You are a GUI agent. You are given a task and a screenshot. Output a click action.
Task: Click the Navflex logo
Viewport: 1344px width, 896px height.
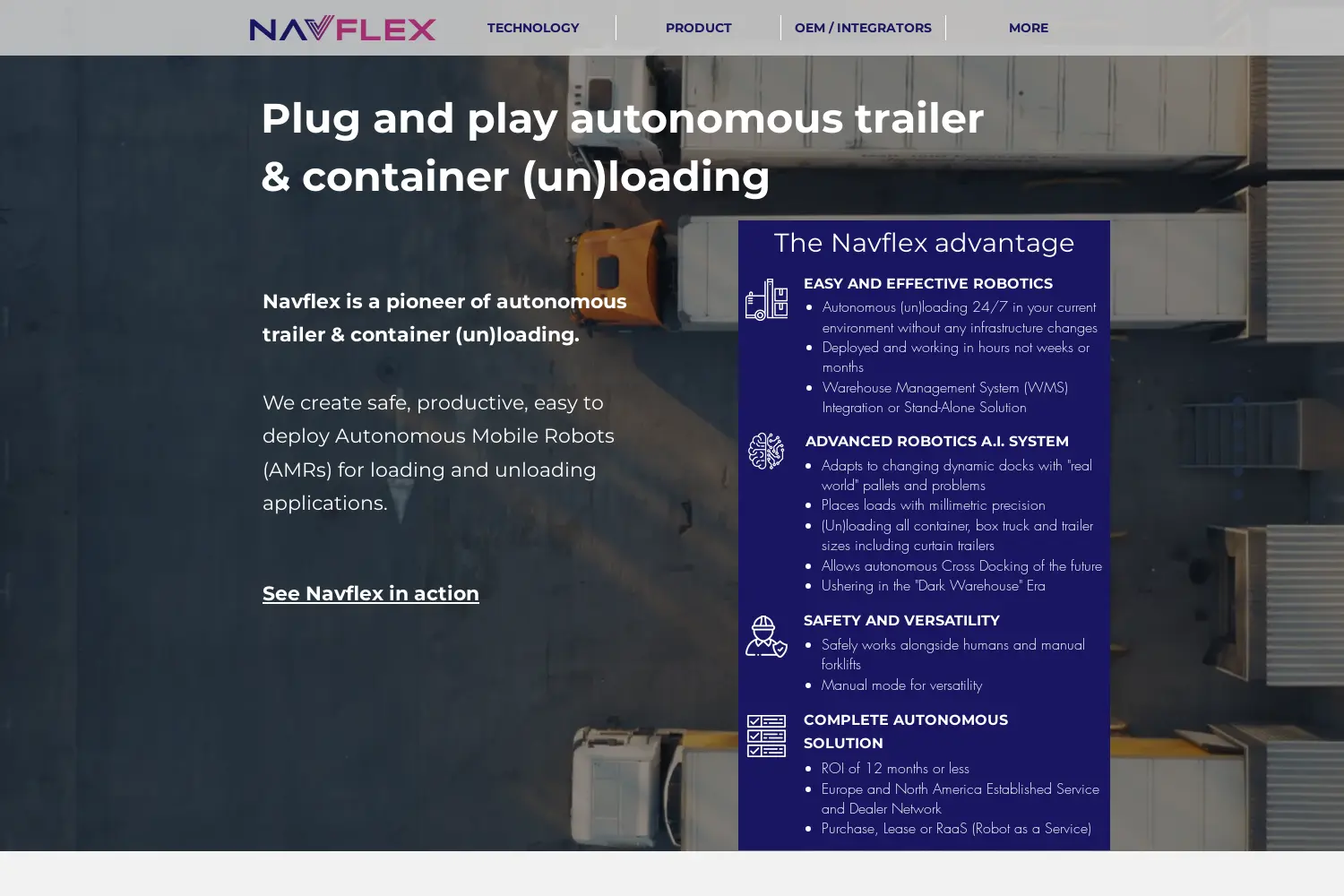[x=342, y=28]
